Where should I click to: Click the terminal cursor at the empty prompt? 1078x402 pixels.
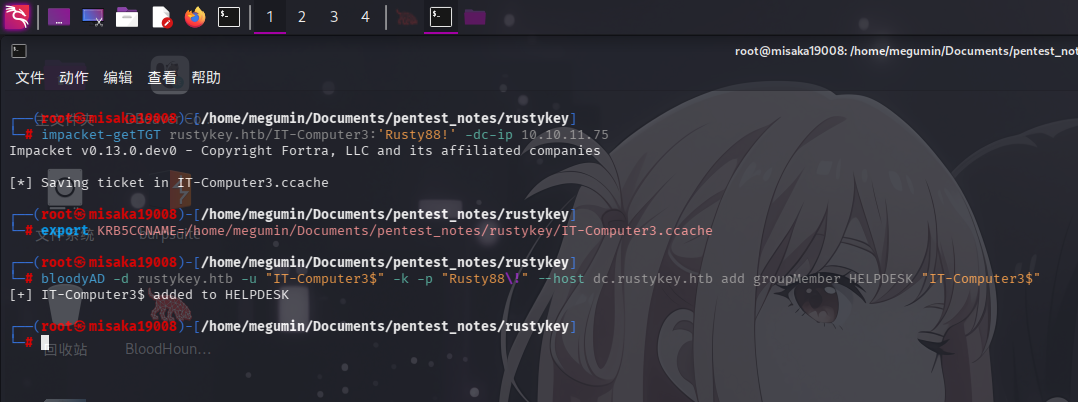(x=45, y=342)
